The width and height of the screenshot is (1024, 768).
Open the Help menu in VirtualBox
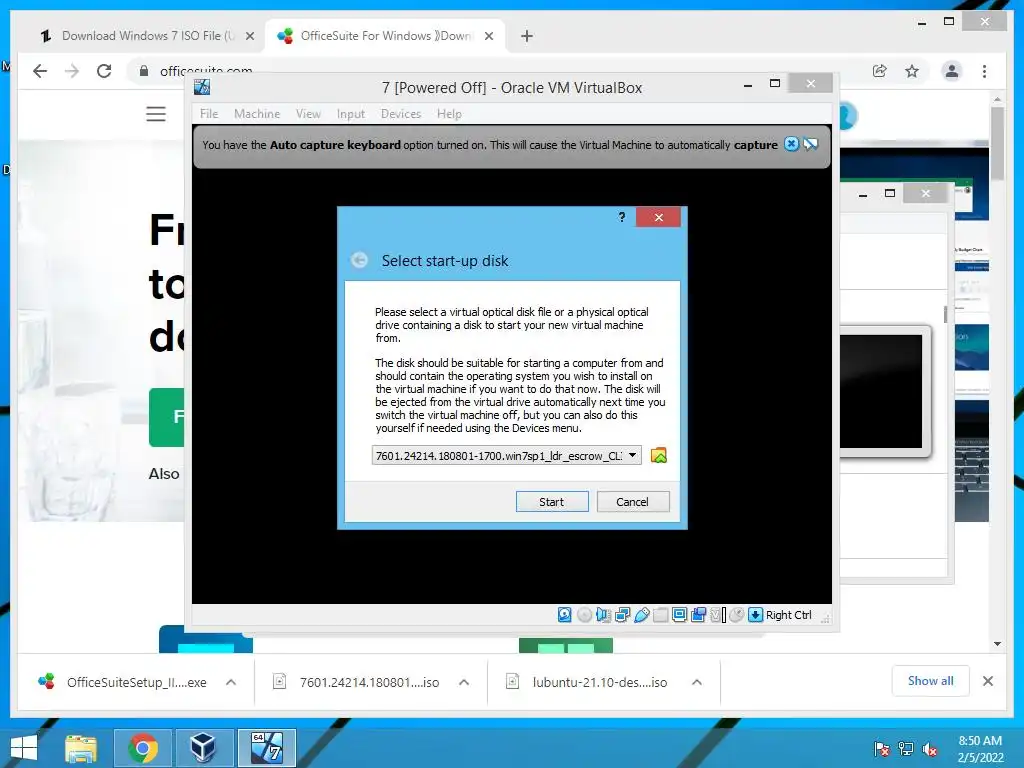[x=449, y=114]
